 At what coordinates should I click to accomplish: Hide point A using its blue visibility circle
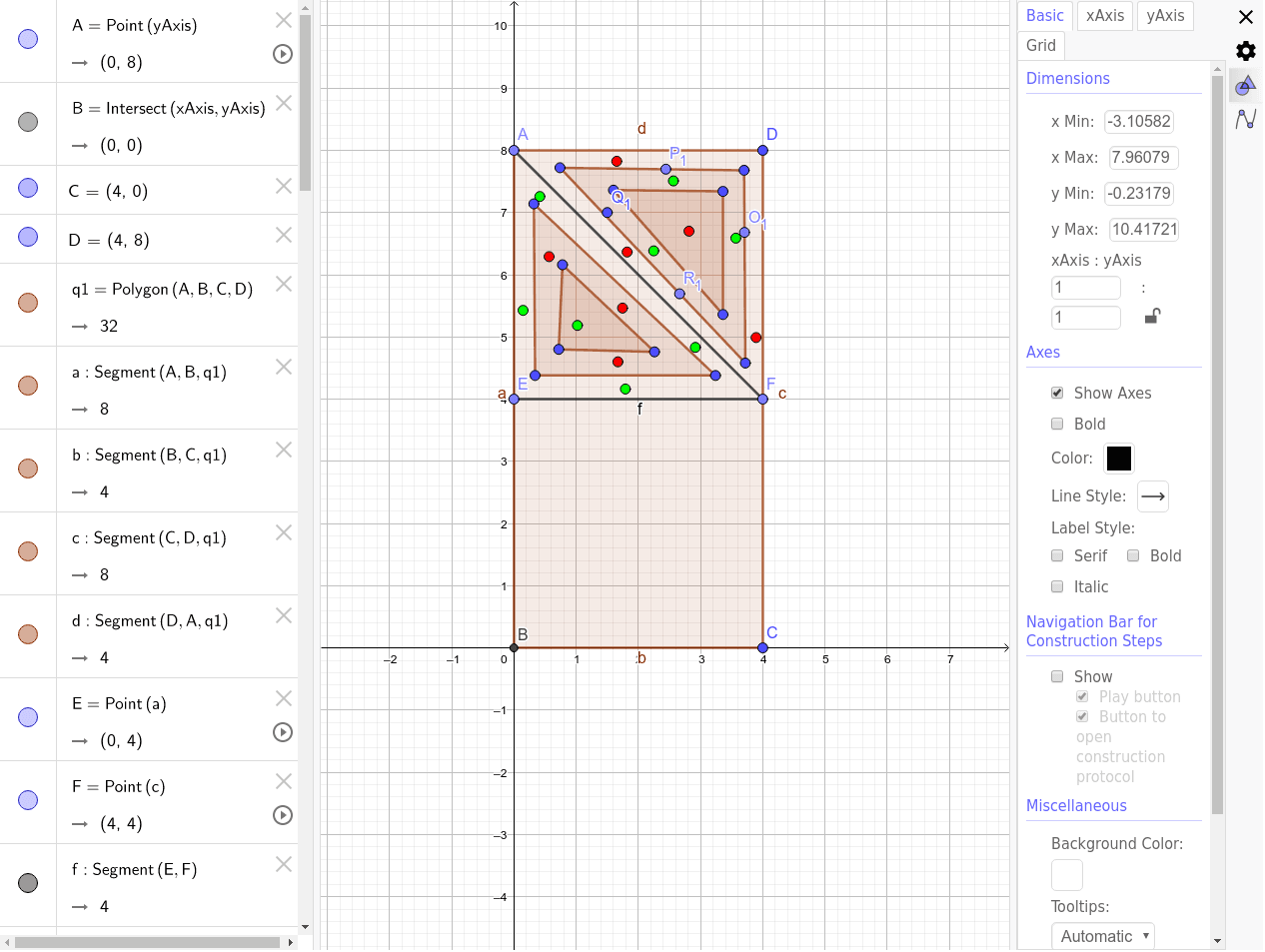(28, 40)
